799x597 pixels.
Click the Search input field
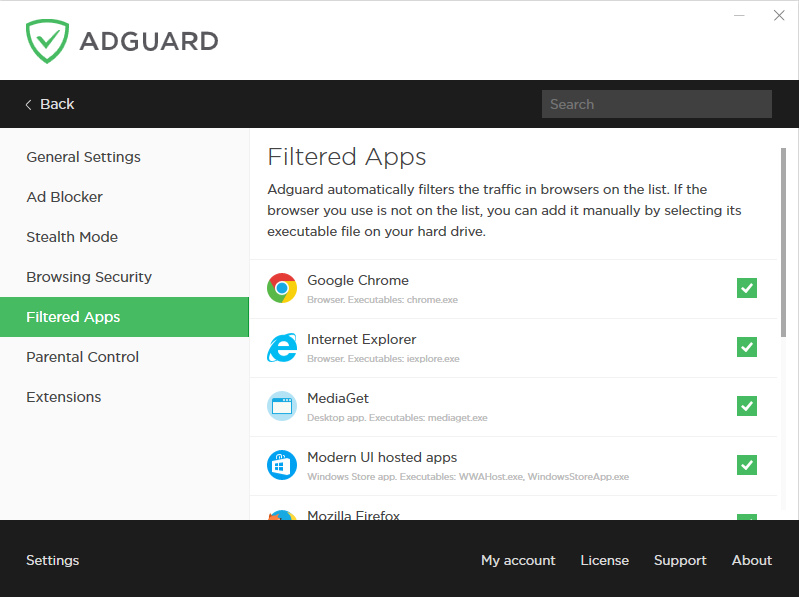pos(656,104)
